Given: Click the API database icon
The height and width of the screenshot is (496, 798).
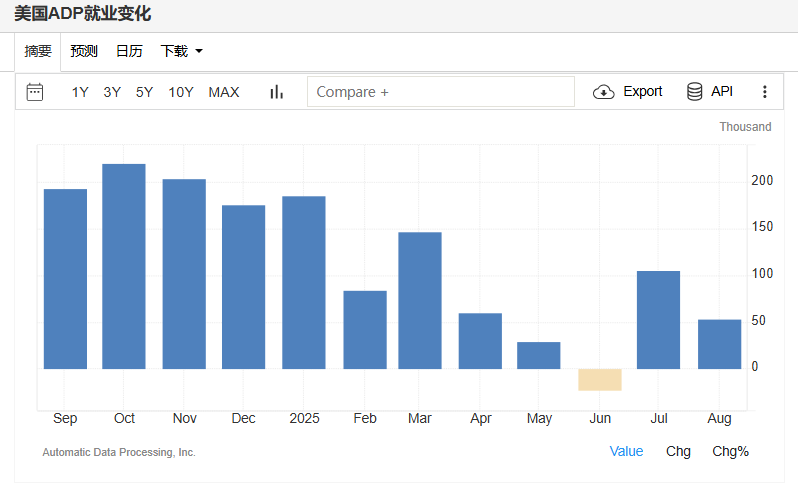Looking at the screenshot, I should click(694, 92).
